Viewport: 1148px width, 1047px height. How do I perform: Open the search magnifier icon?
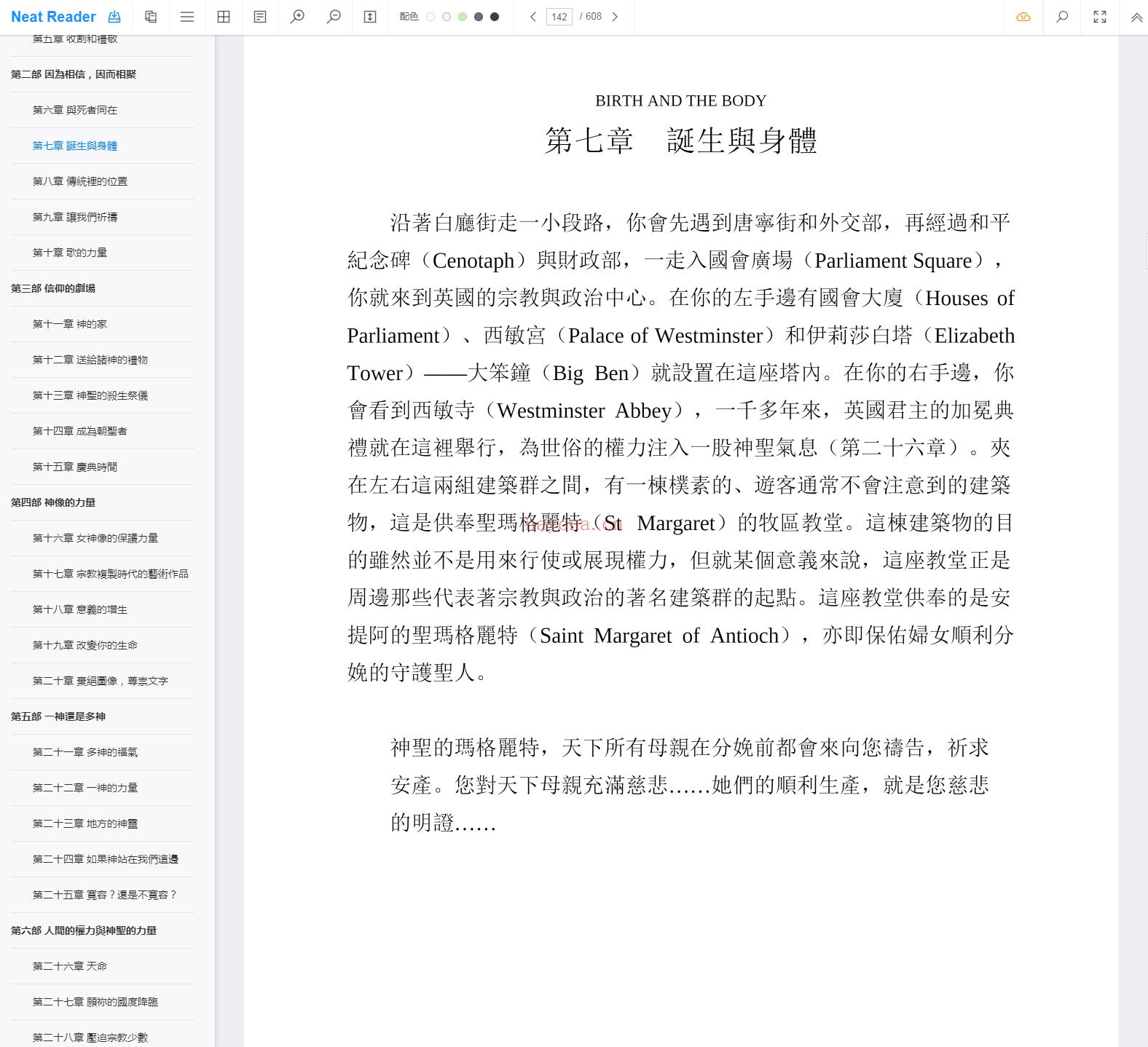point(1062,17)
